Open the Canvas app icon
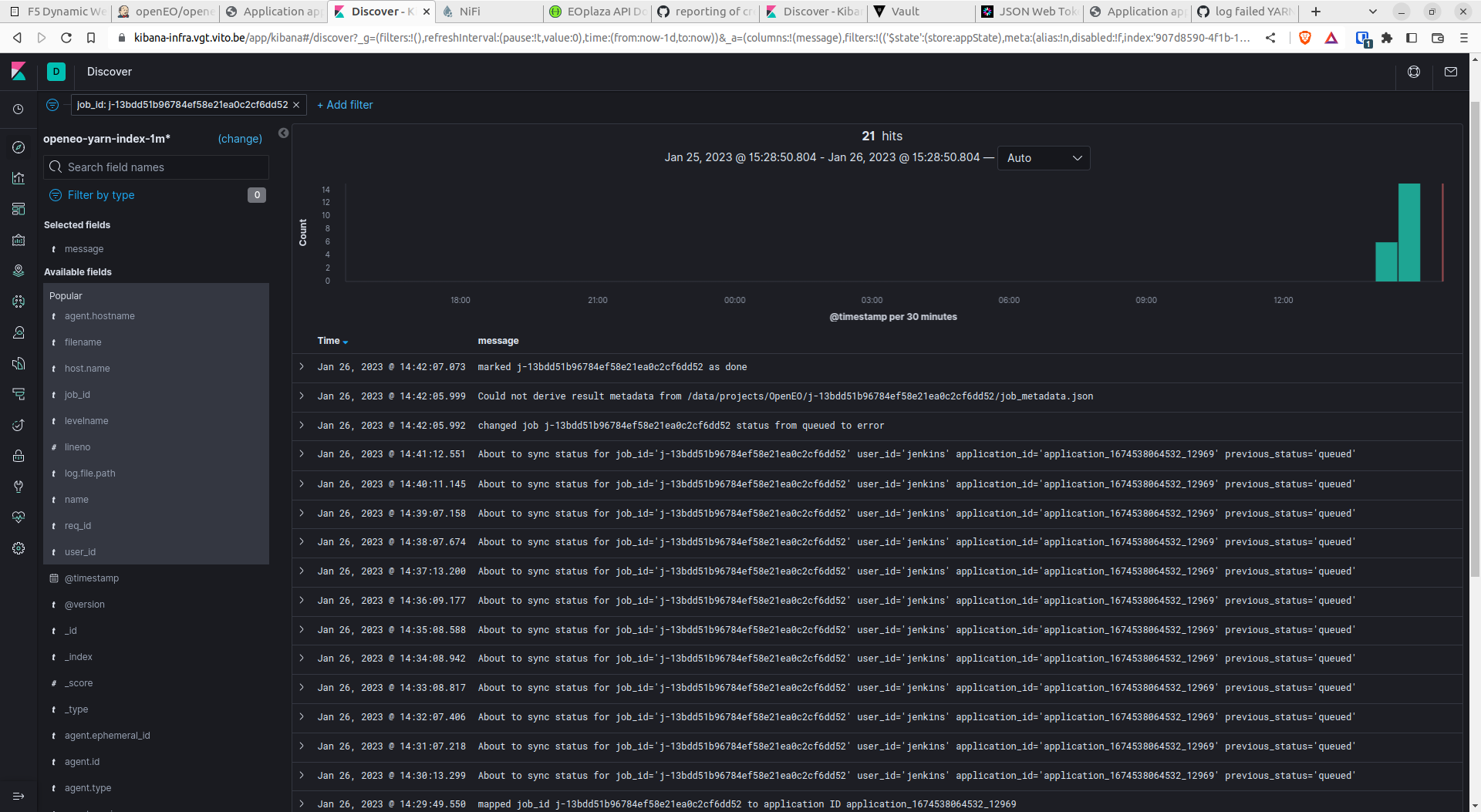Image resolution: width=1481 pixels, height=812 pixels. (x=19, y=240)
